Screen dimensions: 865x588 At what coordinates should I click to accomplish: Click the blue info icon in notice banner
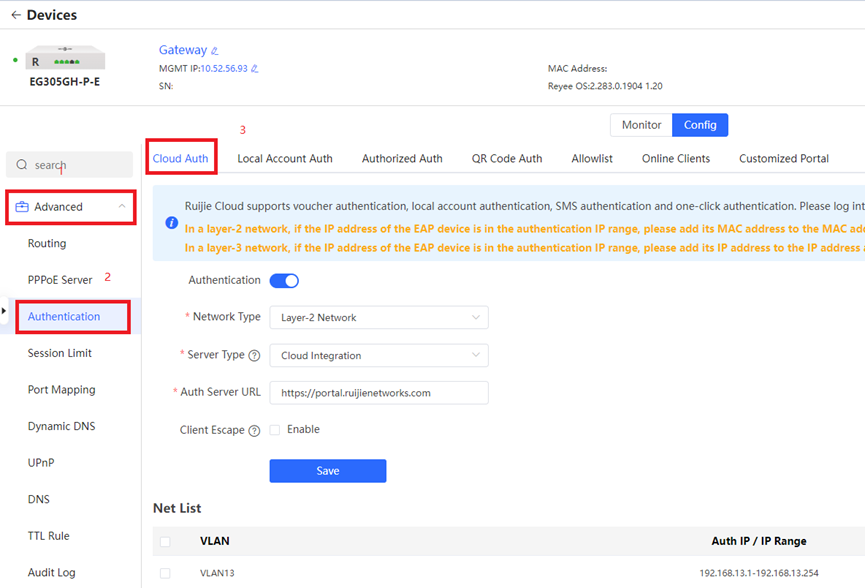click(x=172, y=222)
